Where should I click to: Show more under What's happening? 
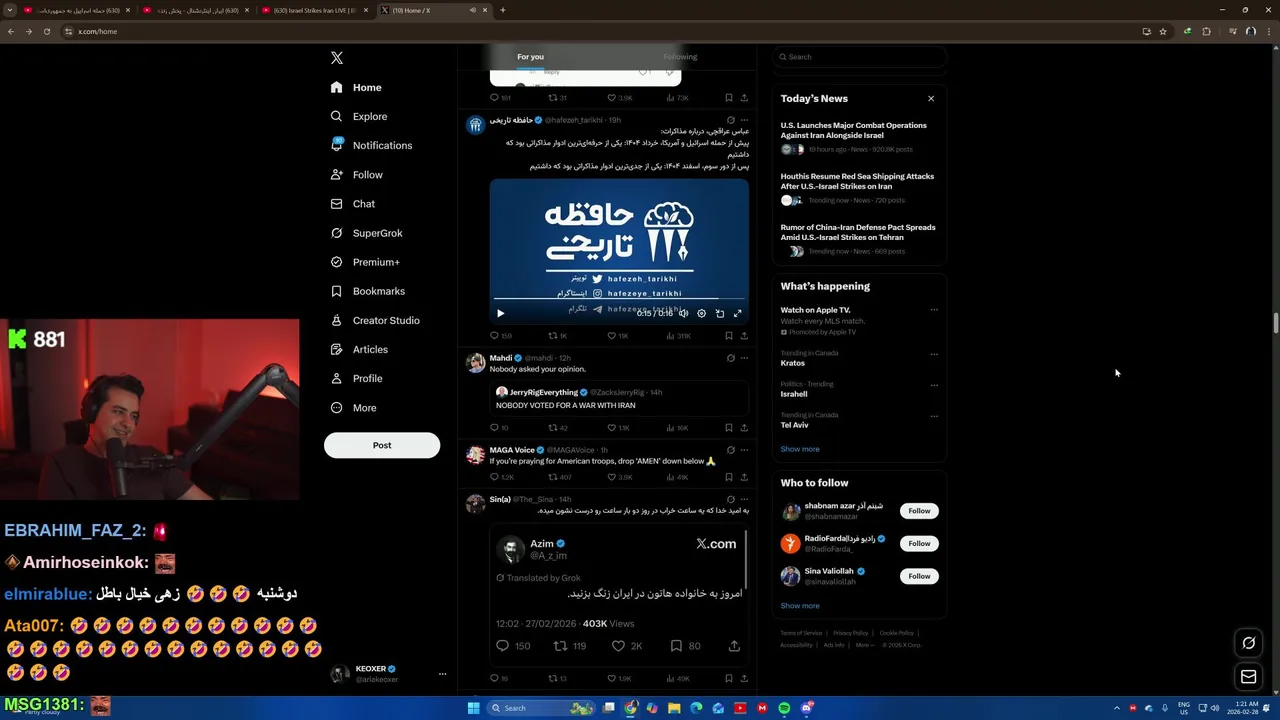point(799,449)
